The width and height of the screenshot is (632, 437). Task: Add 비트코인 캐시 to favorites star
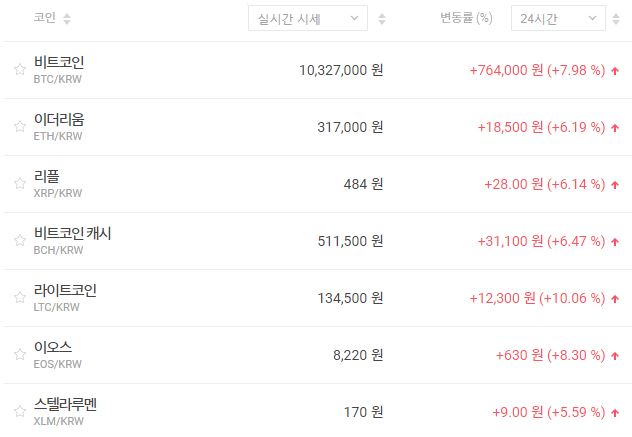coord(19,241)
